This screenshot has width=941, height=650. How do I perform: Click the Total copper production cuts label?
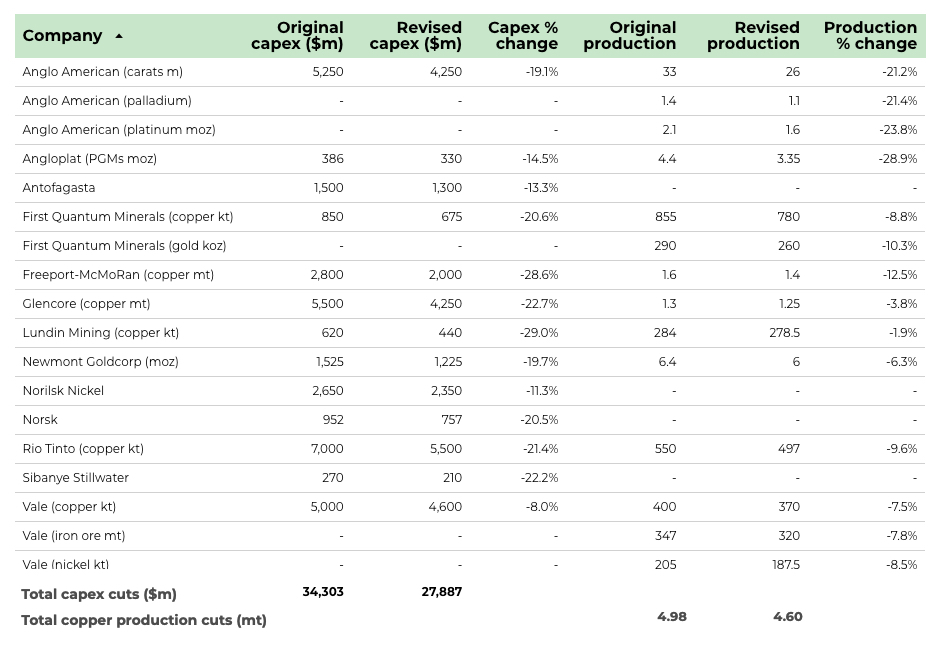coord(144,620)
